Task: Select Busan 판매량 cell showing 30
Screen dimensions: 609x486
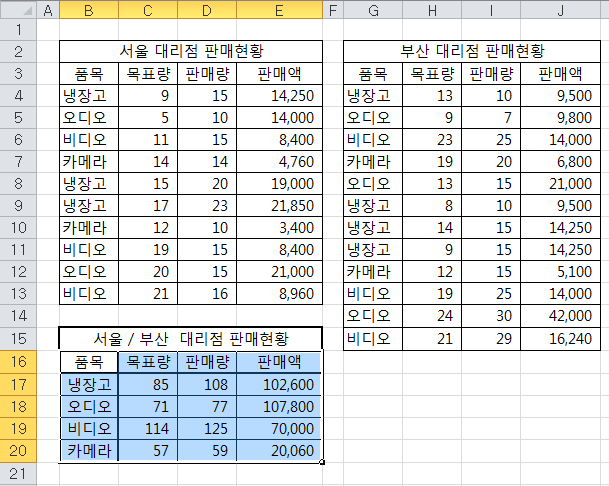Action: (x=491, y=316)
